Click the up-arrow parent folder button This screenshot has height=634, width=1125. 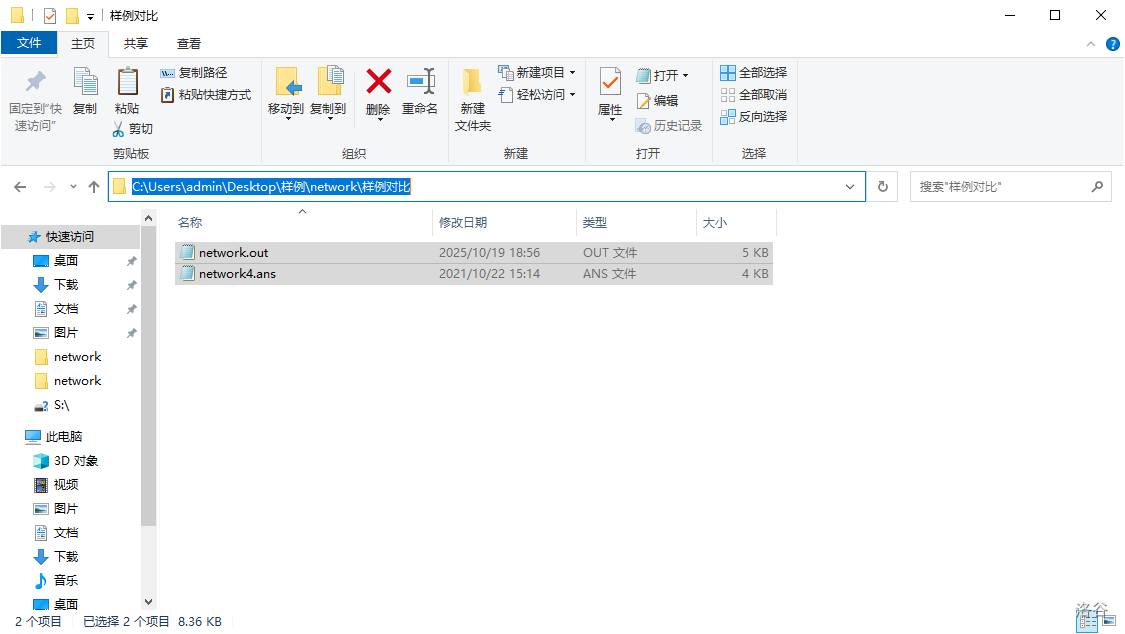94,187
